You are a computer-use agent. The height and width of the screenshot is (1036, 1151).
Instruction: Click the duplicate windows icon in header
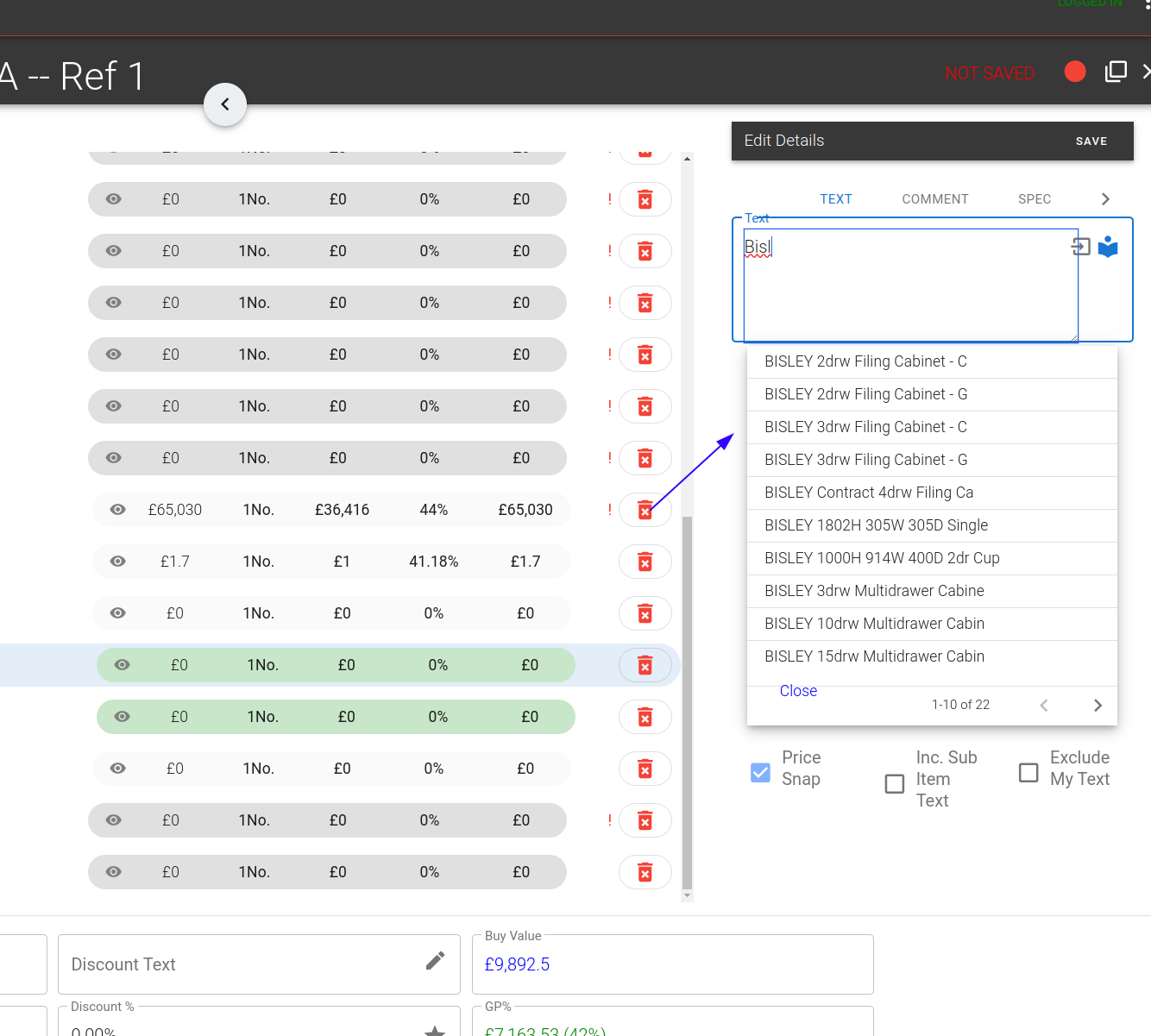point(1116,72)
